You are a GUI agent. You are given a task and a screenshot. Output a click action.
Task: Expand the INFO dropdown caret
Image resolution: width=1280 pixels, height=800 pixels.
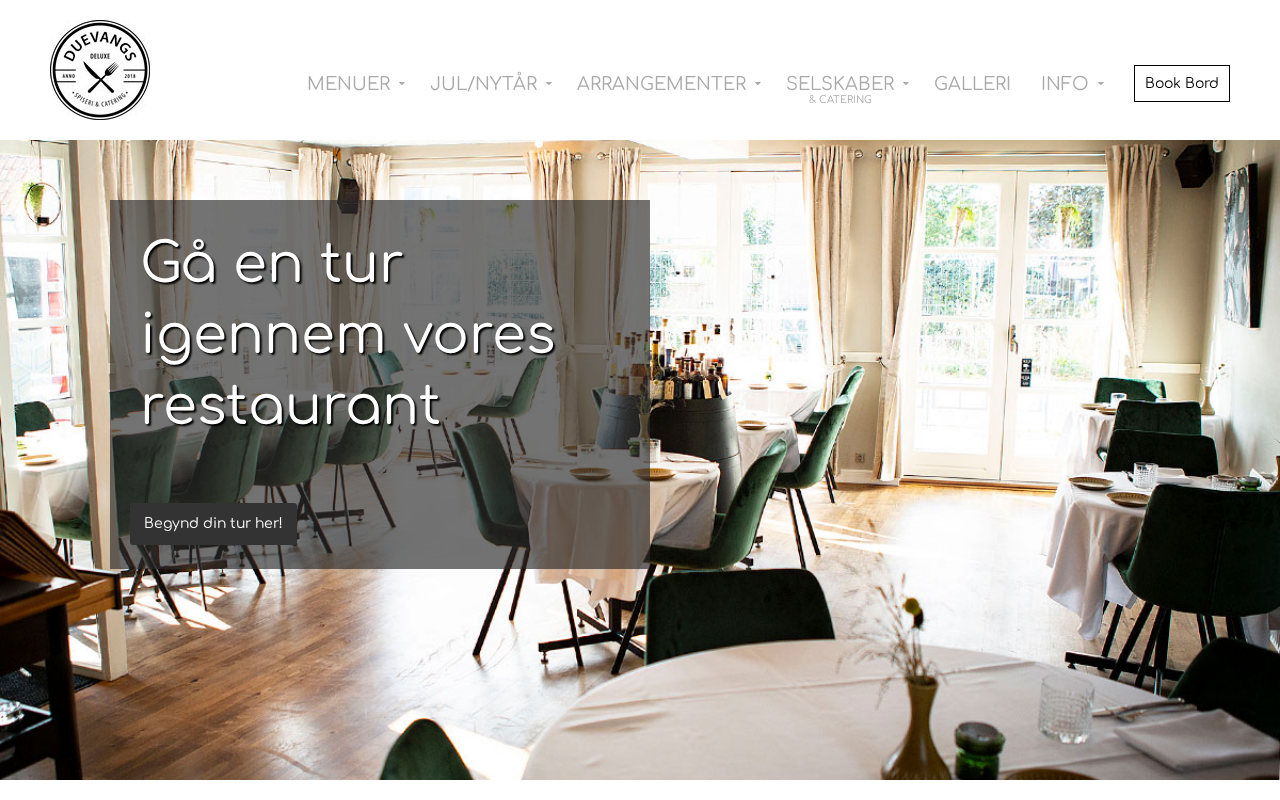click(x=1100, y=85)
